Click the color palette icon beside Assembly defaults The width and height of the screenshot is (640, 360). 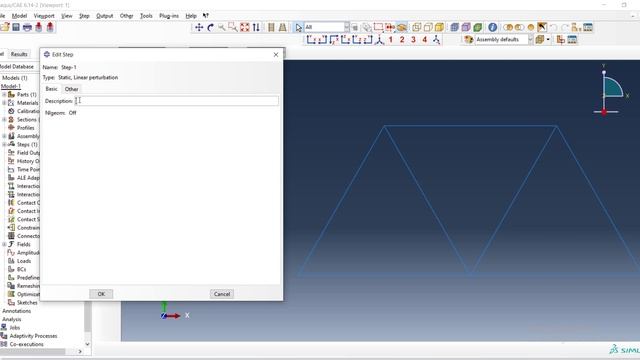pos(469,40)
